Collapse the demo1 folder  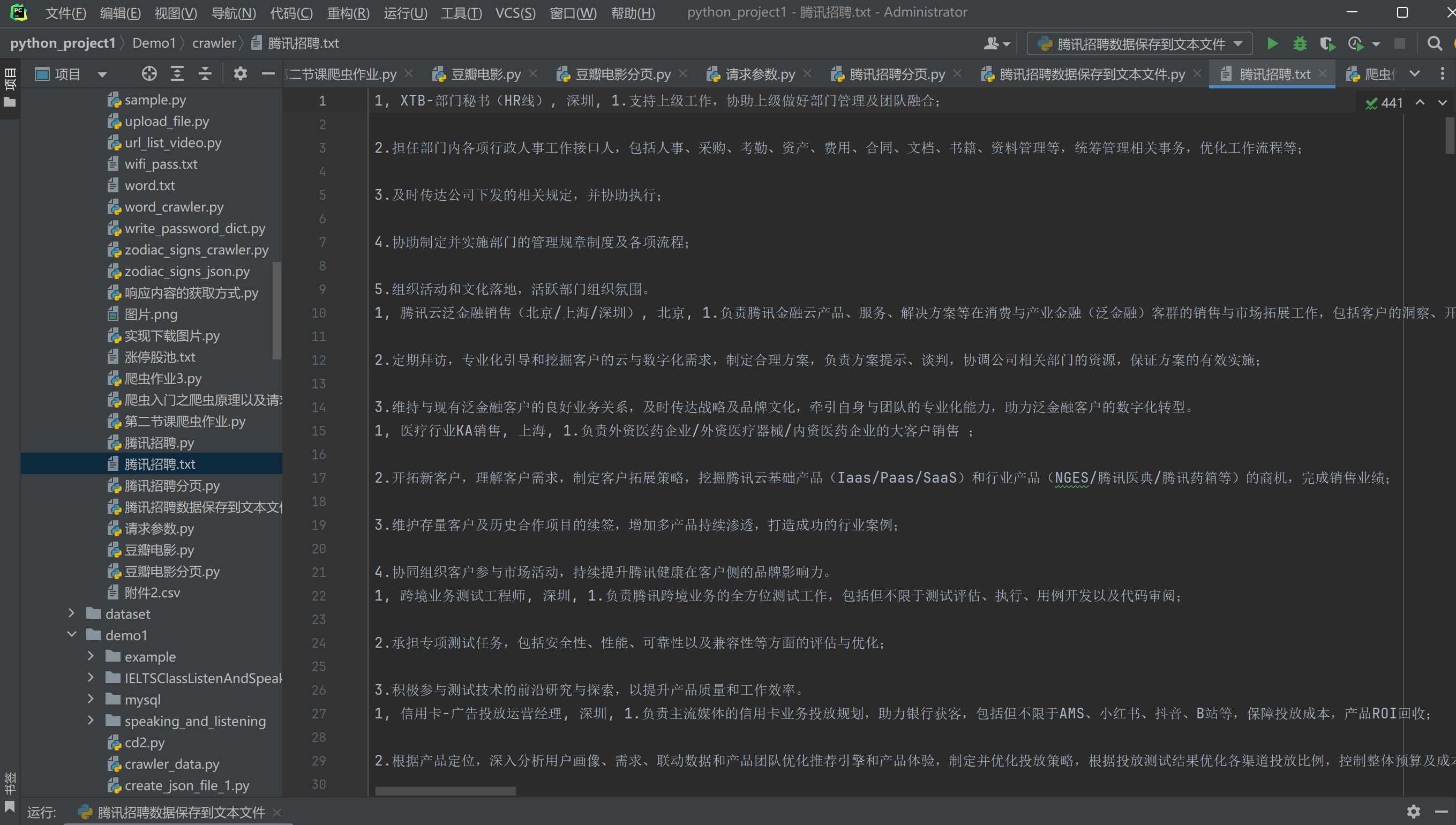(71, 635)
